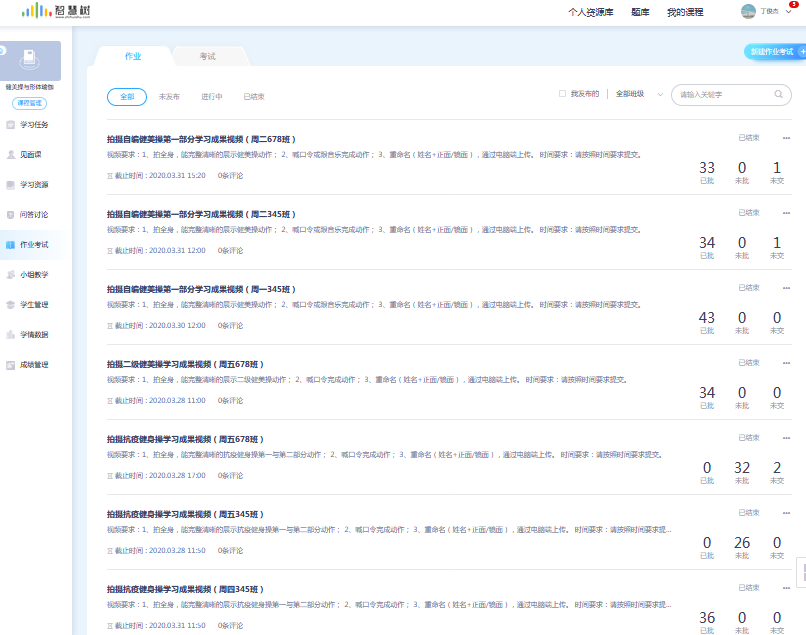
Task: Open more options for 周二678班 assignment
Action: coord(786,138)
